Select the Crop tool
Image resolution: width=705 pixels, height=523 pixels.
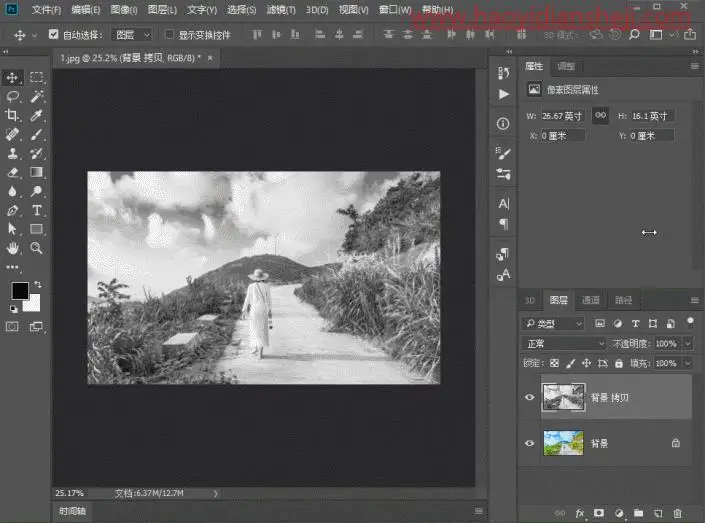(x=12, y=115)
